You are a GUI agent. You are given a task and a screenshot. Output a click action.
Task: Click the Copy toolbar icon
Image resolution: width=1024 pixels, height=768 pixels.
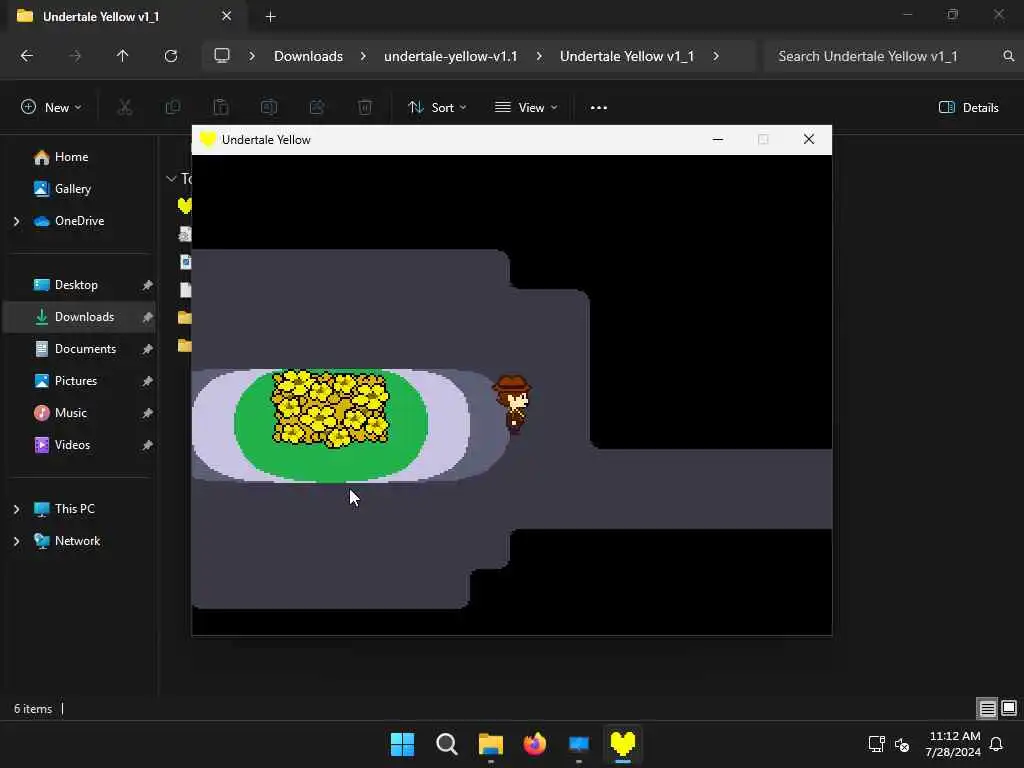[x=173, y=108]
